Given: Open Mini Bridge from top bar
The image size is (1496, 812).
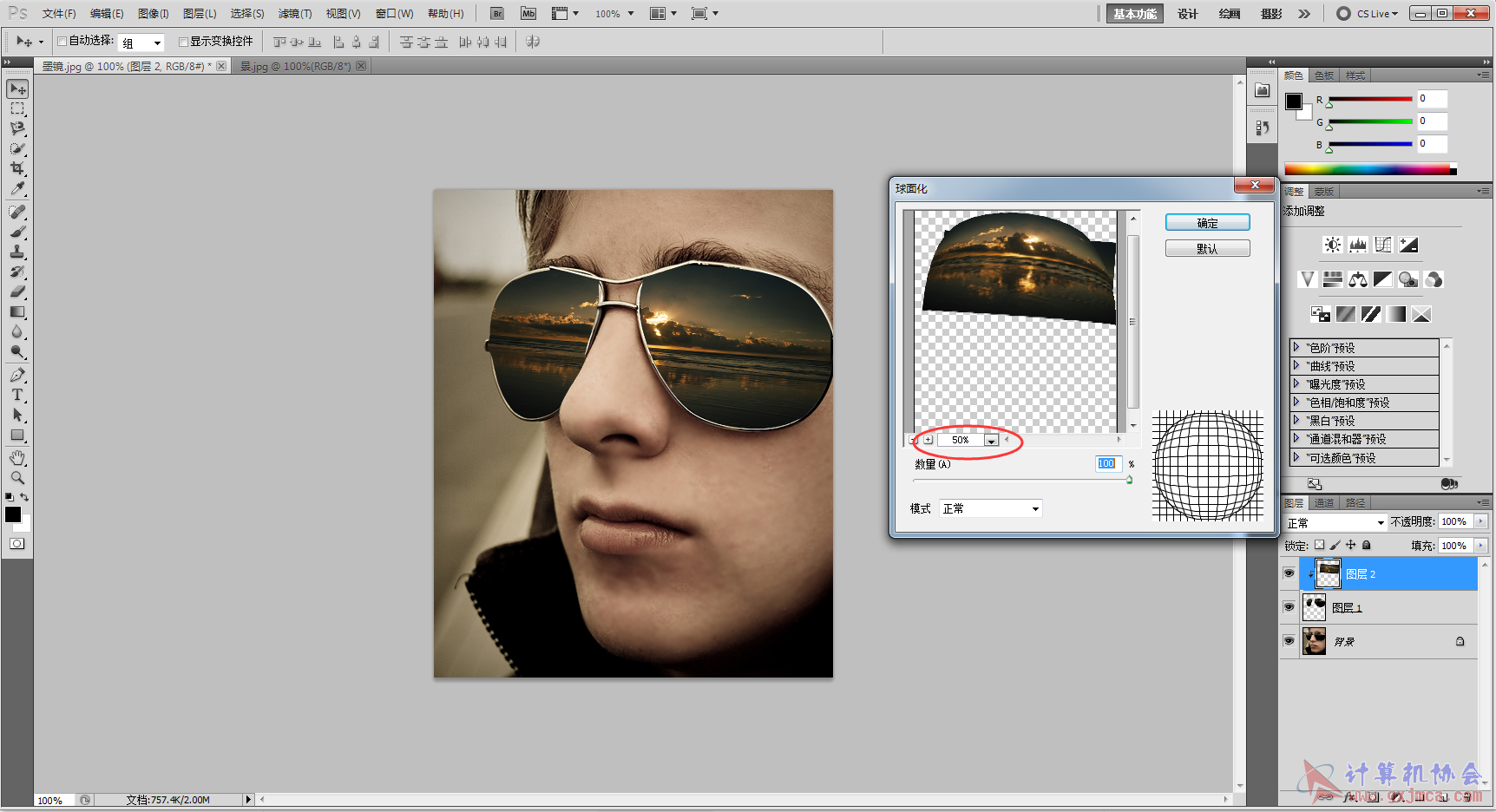Looking at the screenshot, I should click(x=528, y=13).
